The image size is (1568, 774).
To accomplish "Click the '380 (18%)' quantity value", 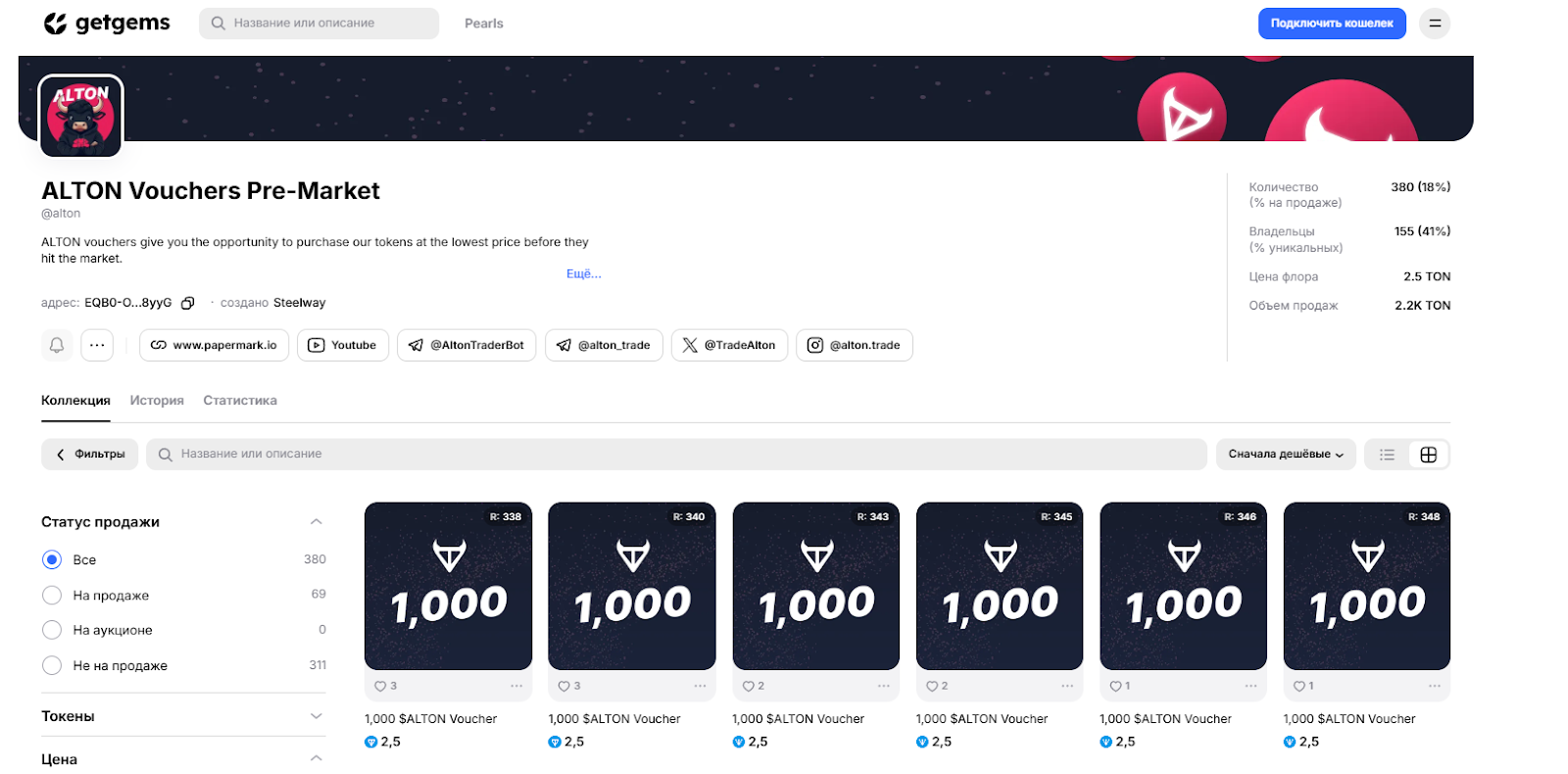I will [1421, 187].
